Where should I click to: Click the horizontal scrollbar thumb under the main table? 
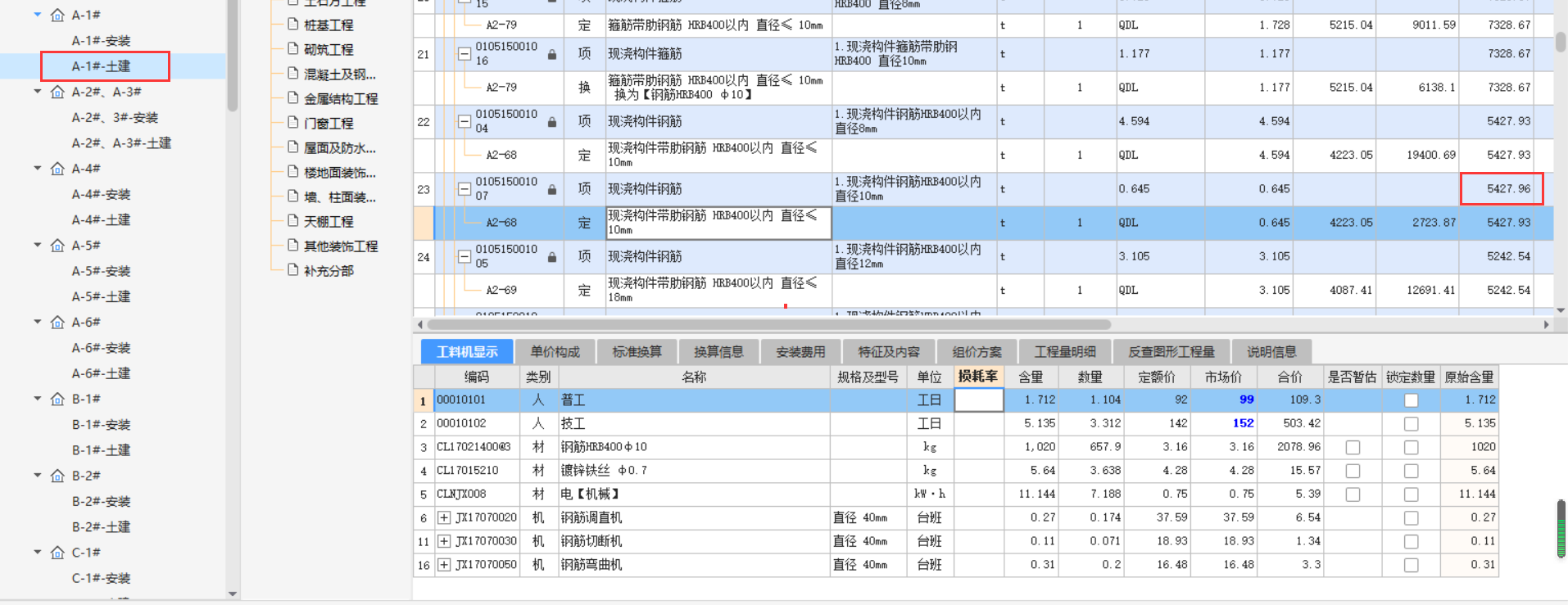tap(768, 324)
